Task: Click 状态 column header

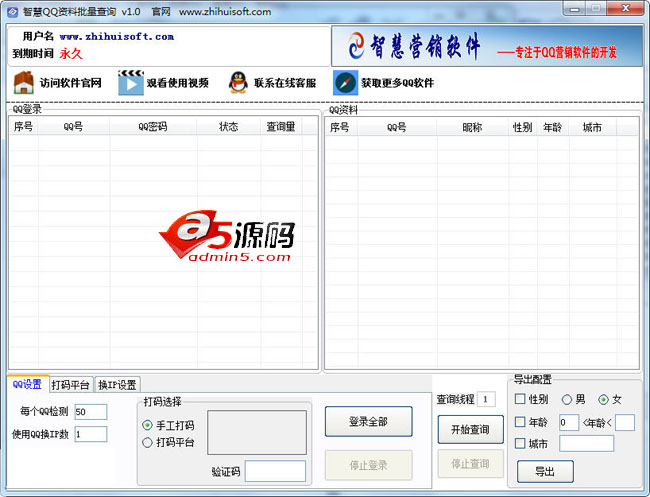Action: pos(228,126)
